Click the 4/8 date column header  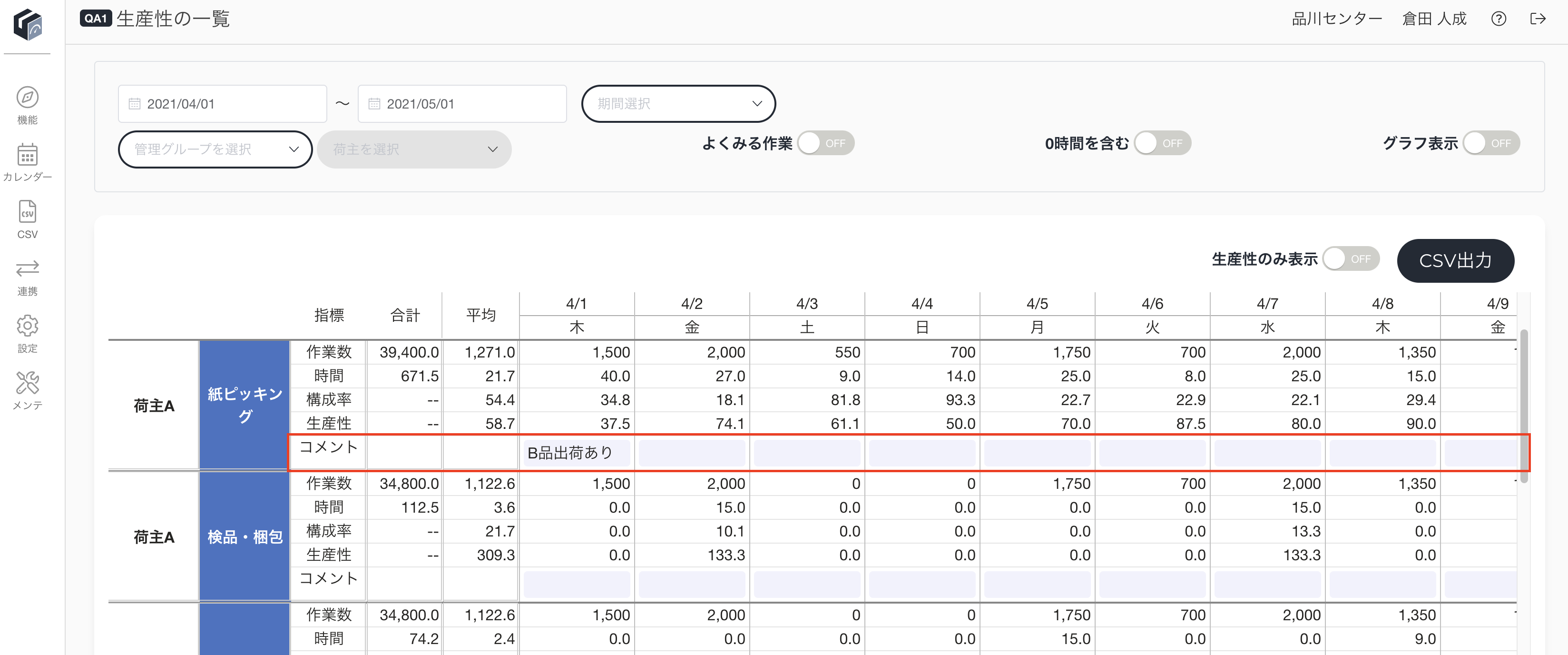(1382, 303)
